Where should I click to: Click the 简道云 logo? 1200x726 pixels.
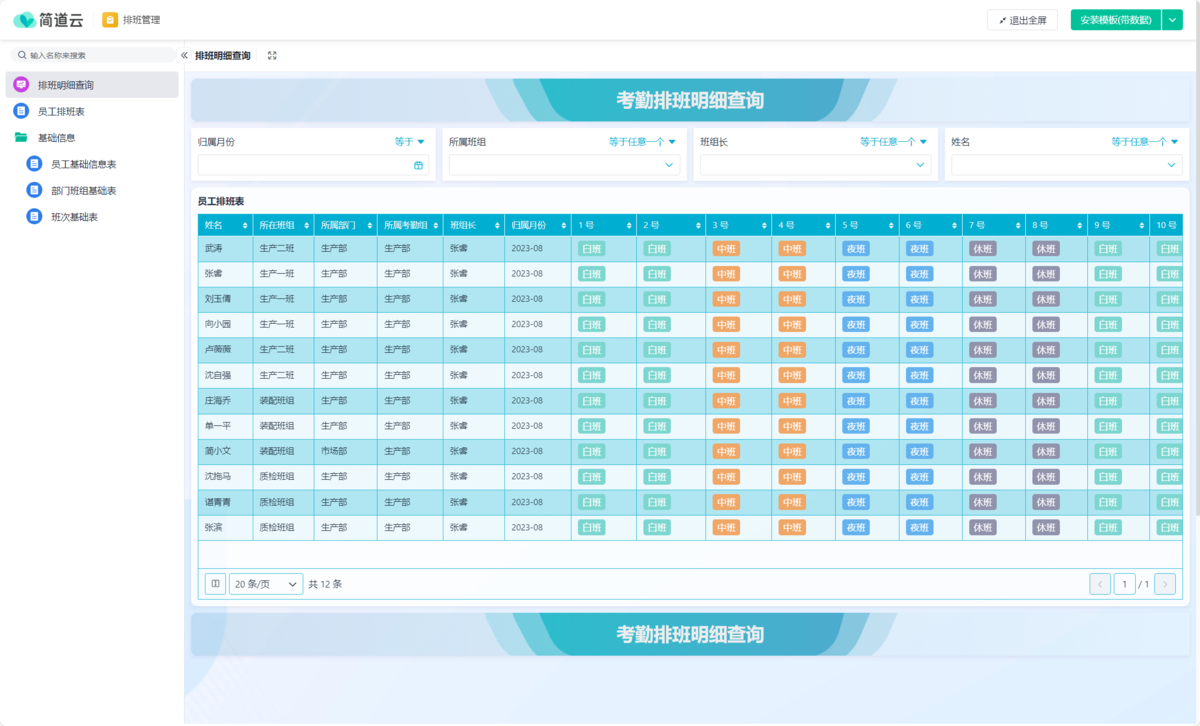pyautogui.click(x=46, y=18)
